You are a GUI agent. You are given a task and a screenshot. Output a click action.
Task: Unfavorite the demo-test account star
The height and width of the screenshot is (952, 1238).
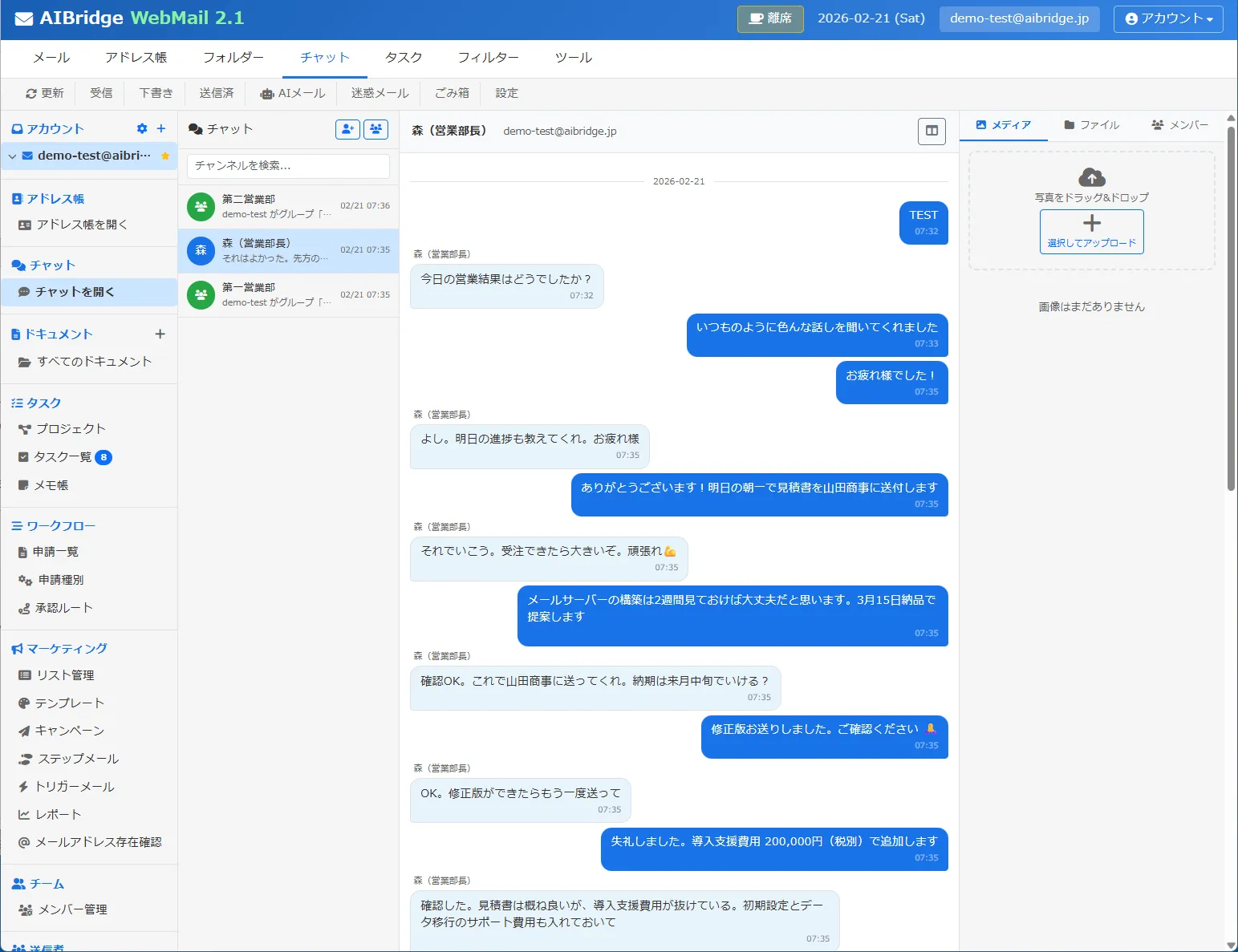[x=165, y=156]
